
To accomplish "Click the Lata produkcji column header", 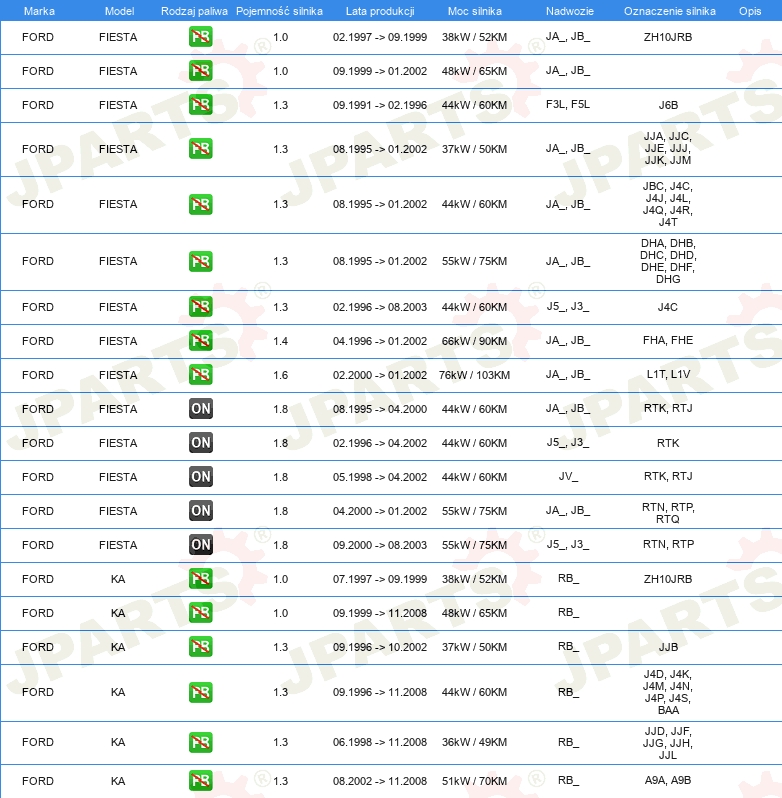I will pos(380,11).
